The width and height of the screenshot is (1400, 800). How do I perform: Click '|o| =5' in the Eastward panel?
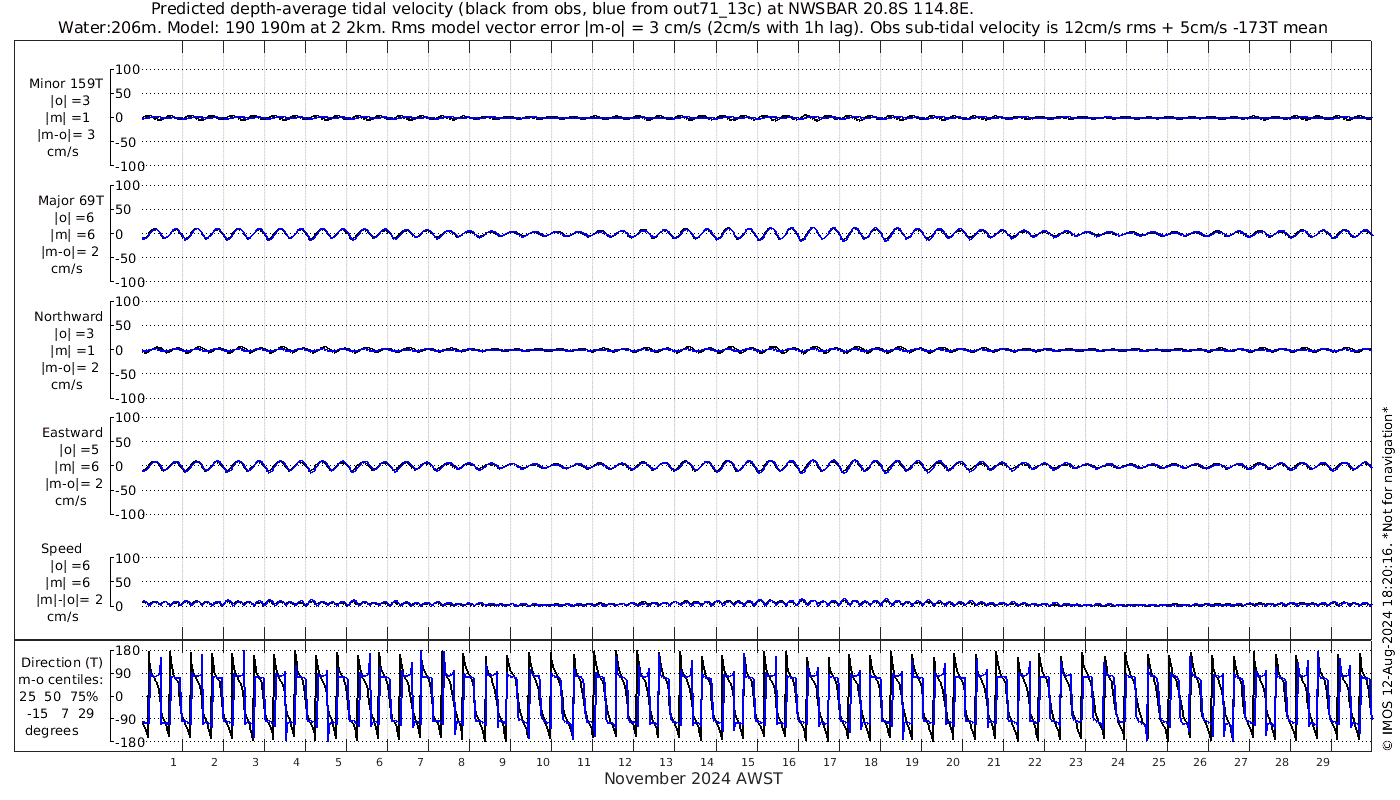pos(80,449)
